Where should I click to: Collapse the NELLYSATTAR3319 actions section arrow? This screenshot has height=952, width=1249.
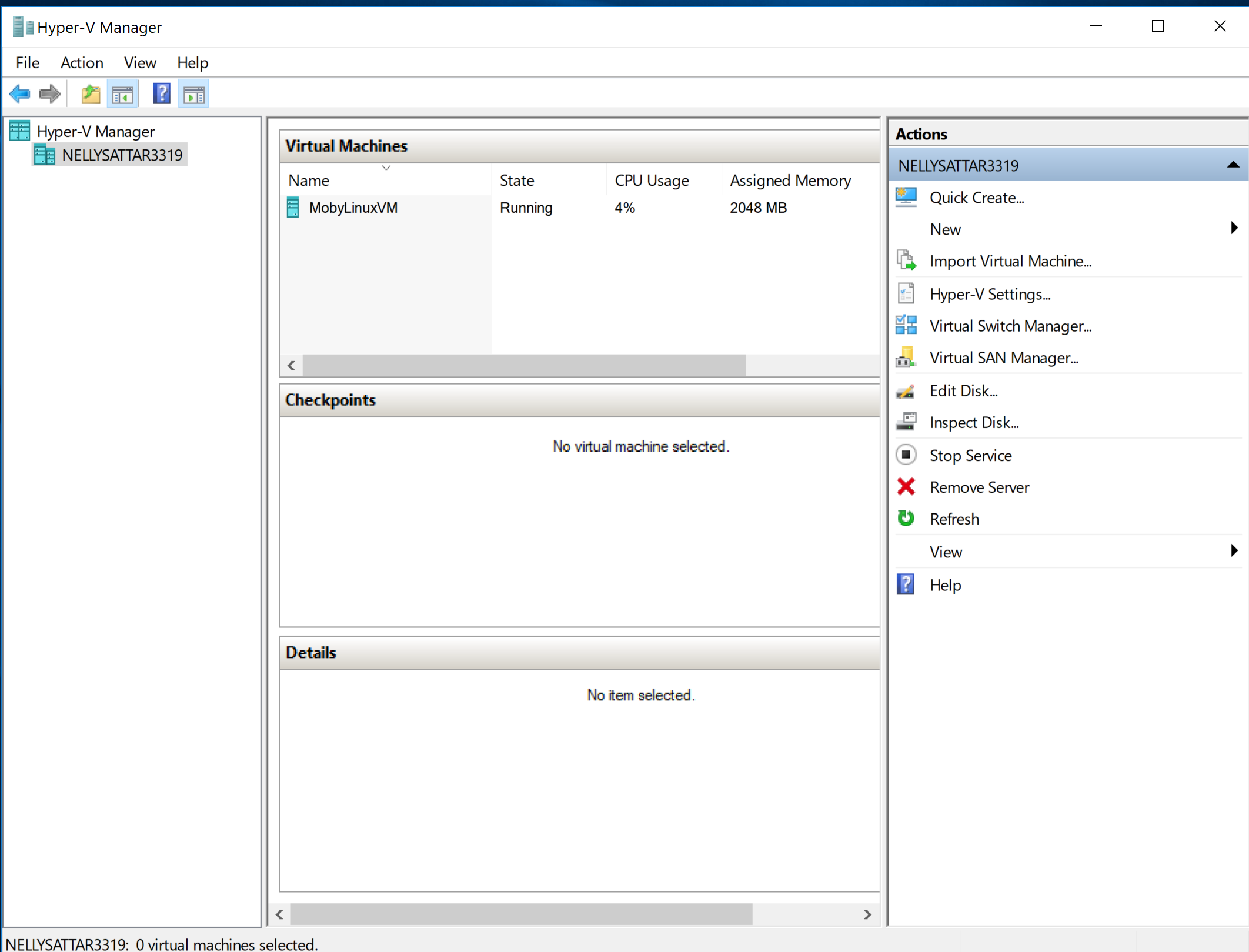pyautogui.click(x=1233, y=165)
